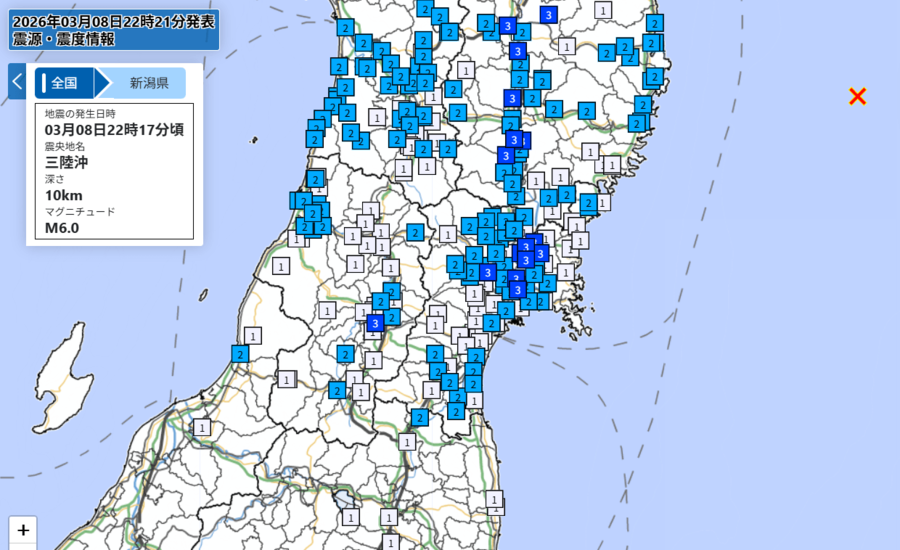The height and width of the screenshot is (550, 900).
Task: Click the red X epicenter marker
Action: point(857,96)
